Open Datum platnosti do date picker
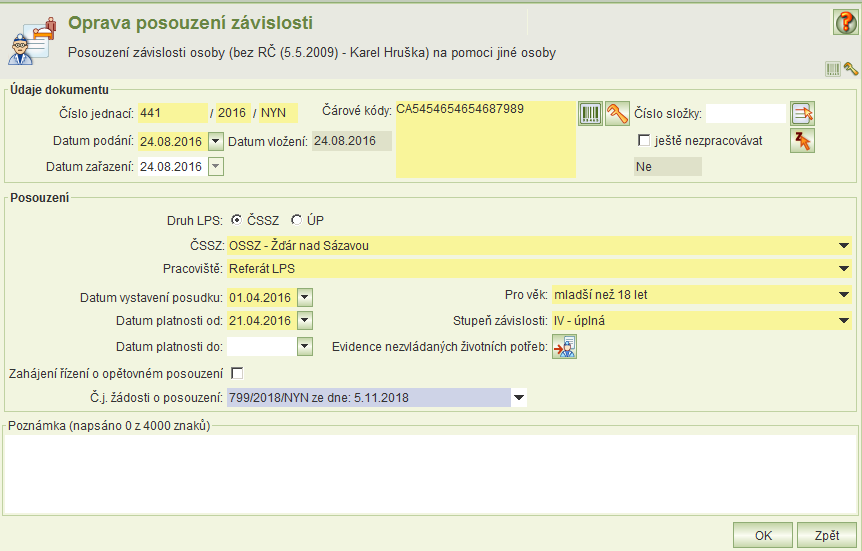862x551 pixels. point(305,346)
